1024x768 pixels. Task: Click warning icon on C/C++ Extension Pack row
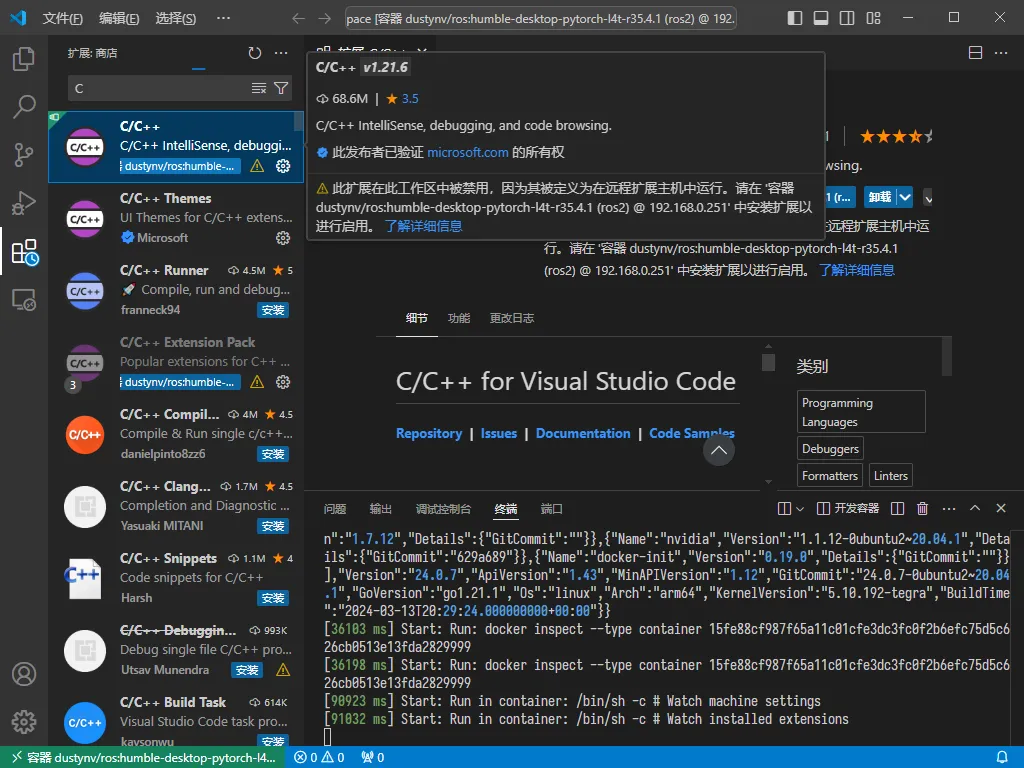pyautogui.click(x=257, y=382)
